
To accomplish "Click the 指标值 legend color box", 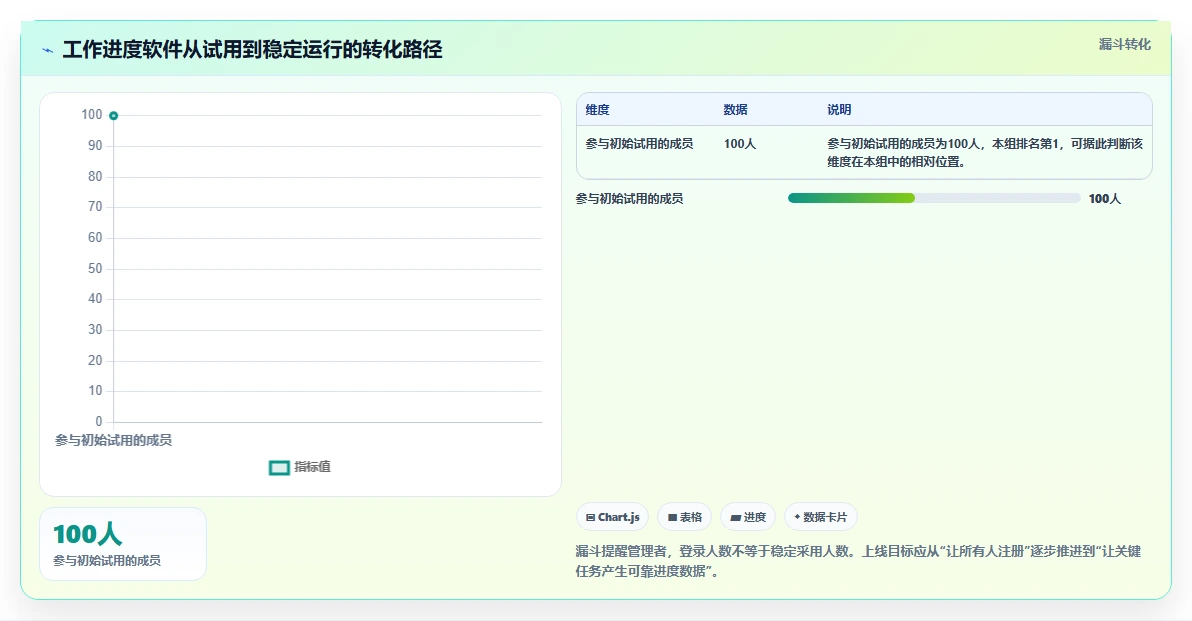I will pos(279,467).
